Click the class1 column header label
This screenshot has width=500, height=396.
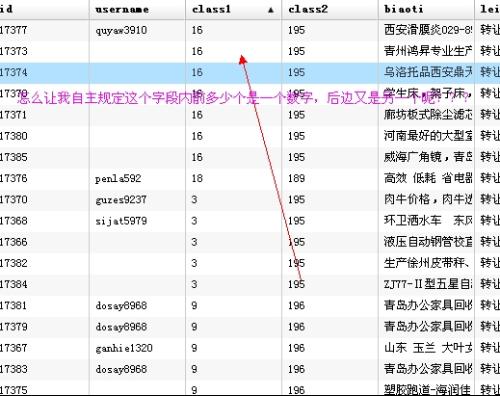(211, 9)
